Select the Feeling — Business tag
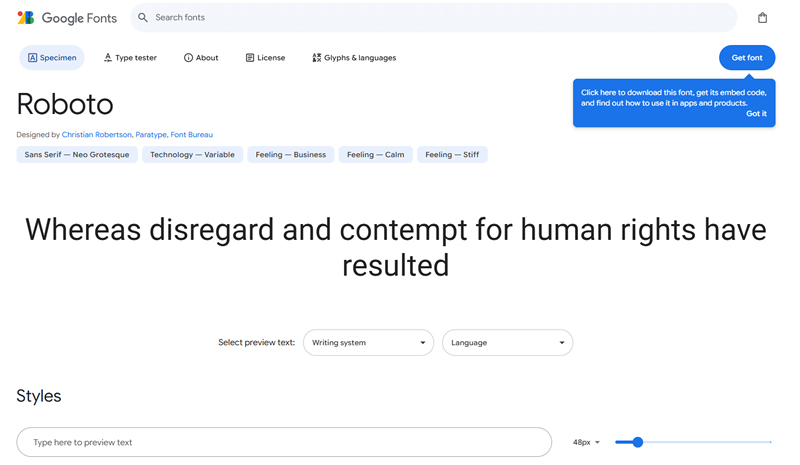 click(x=291, y=155)
